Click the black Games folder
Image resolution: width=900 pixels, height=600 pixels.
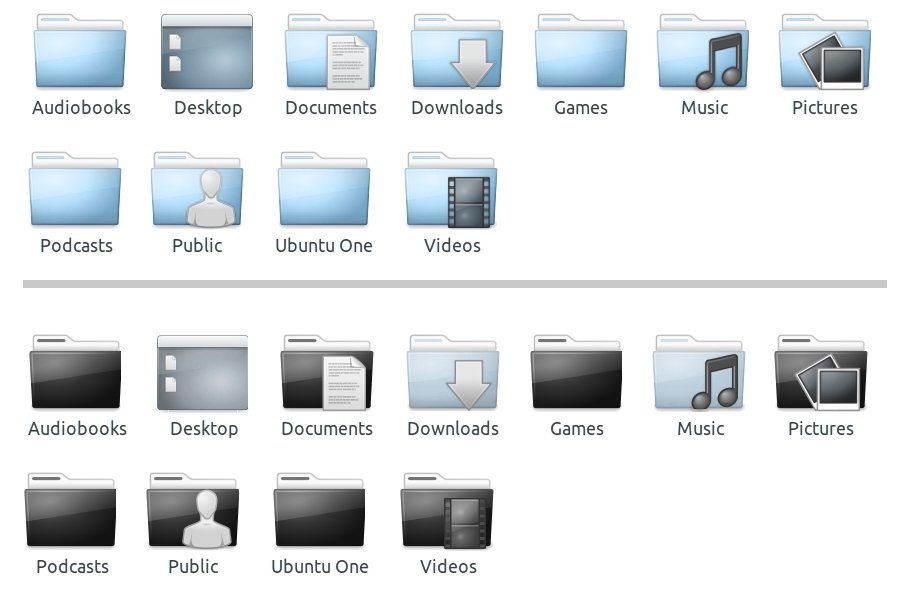point(577,374)
